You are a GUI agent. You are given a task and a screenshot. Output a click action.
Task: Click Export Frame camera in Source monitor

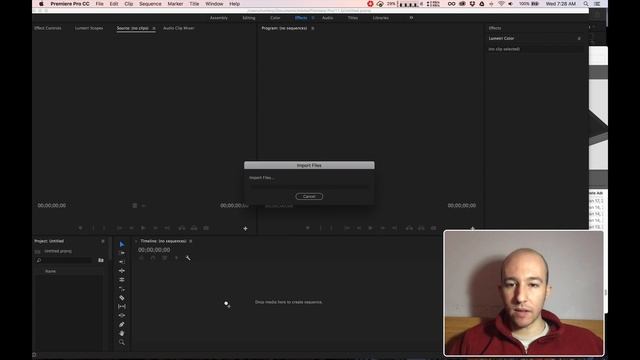(206, 228)
